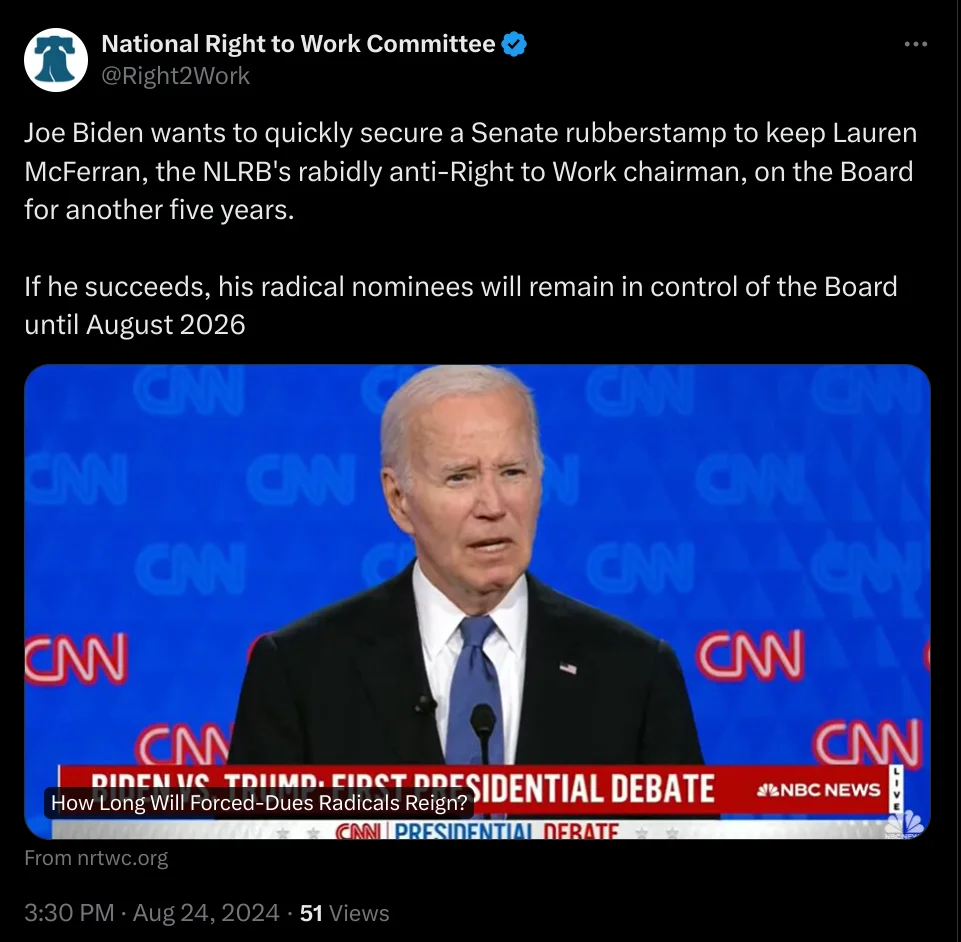Open the three-dot more options menu
Viewport: 961px width, 942px height.
[916, 44]
